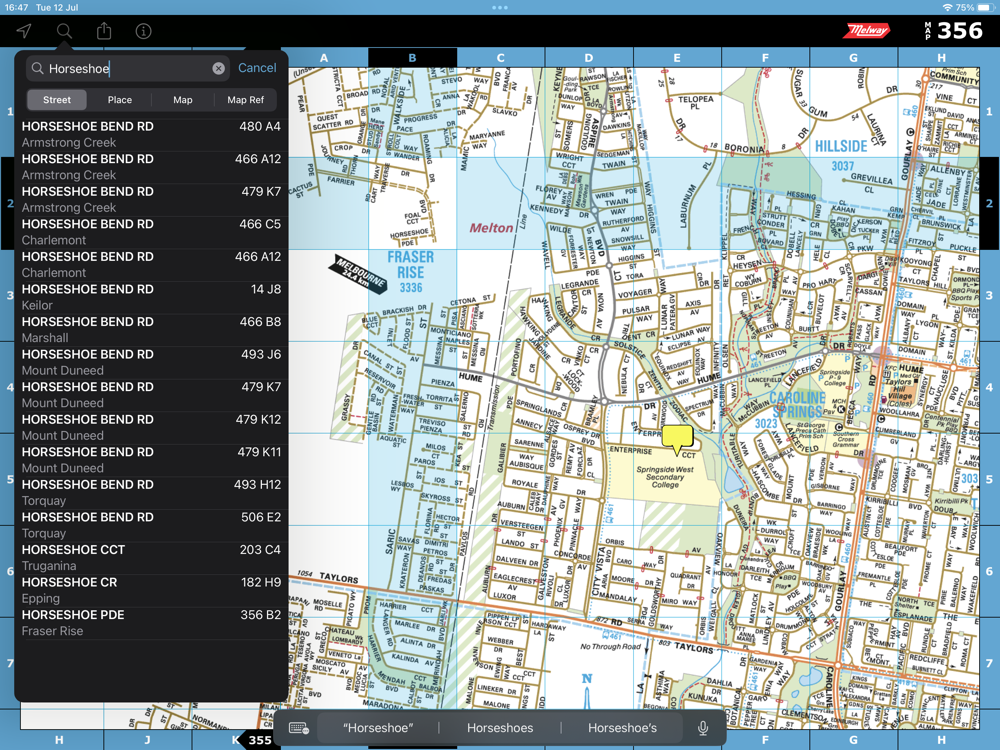Image resolution: width=1000 pixels, height=750 pixels.
Task: Open Horseshoe Bend Rd in Keilor
Action: click(x=151, y=297)
